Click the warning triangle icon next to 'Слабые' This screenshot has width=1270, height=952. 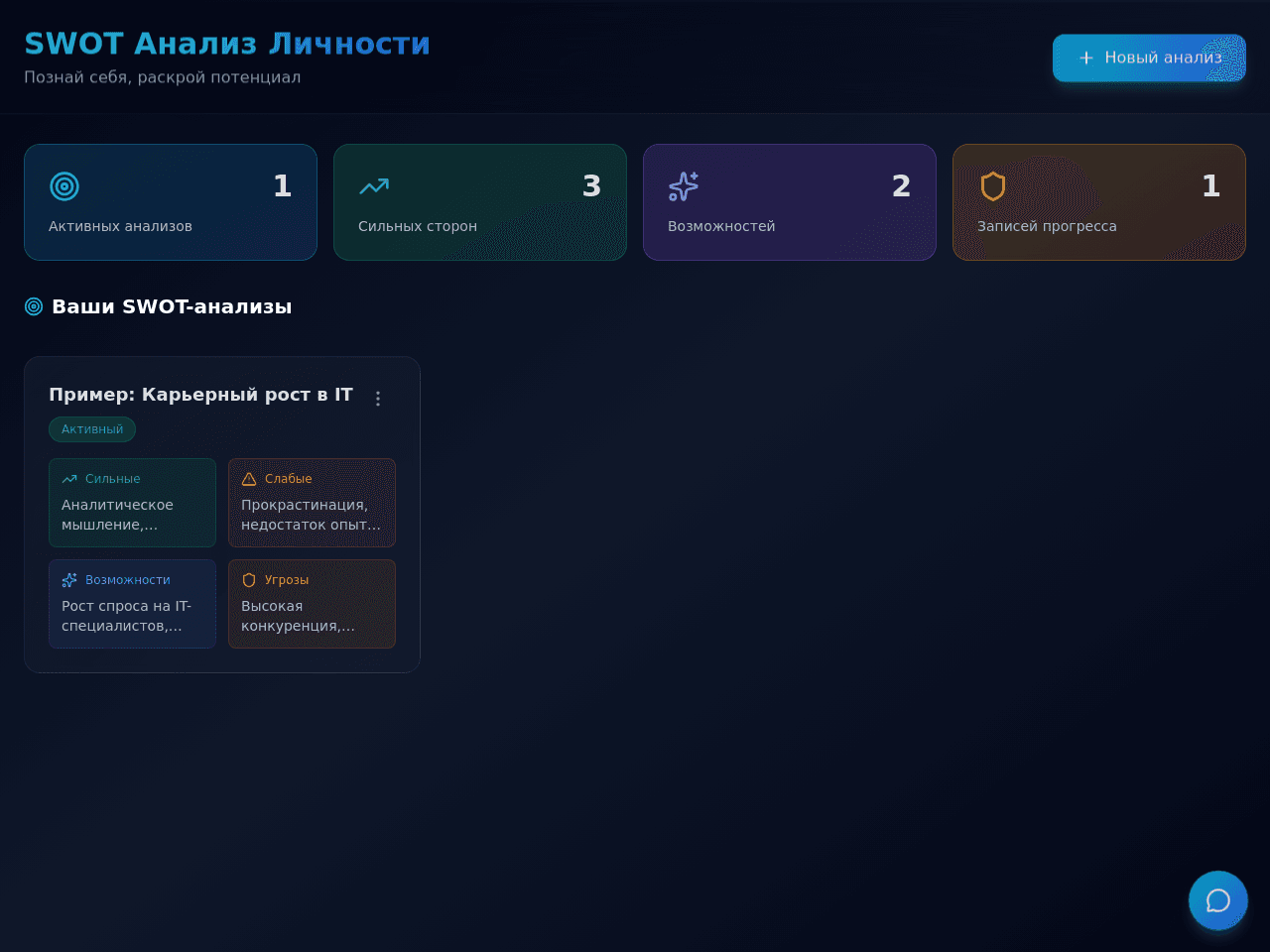[x=249, y=479]
